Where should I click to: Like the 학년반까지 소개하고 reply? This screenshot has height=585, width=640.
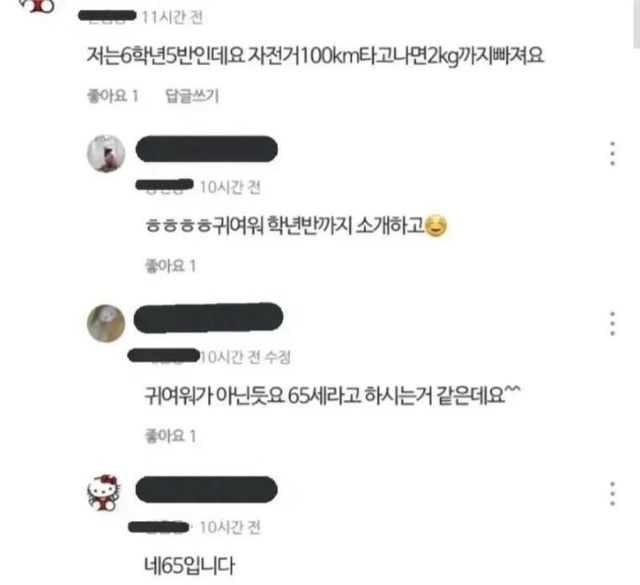(171, 266)
